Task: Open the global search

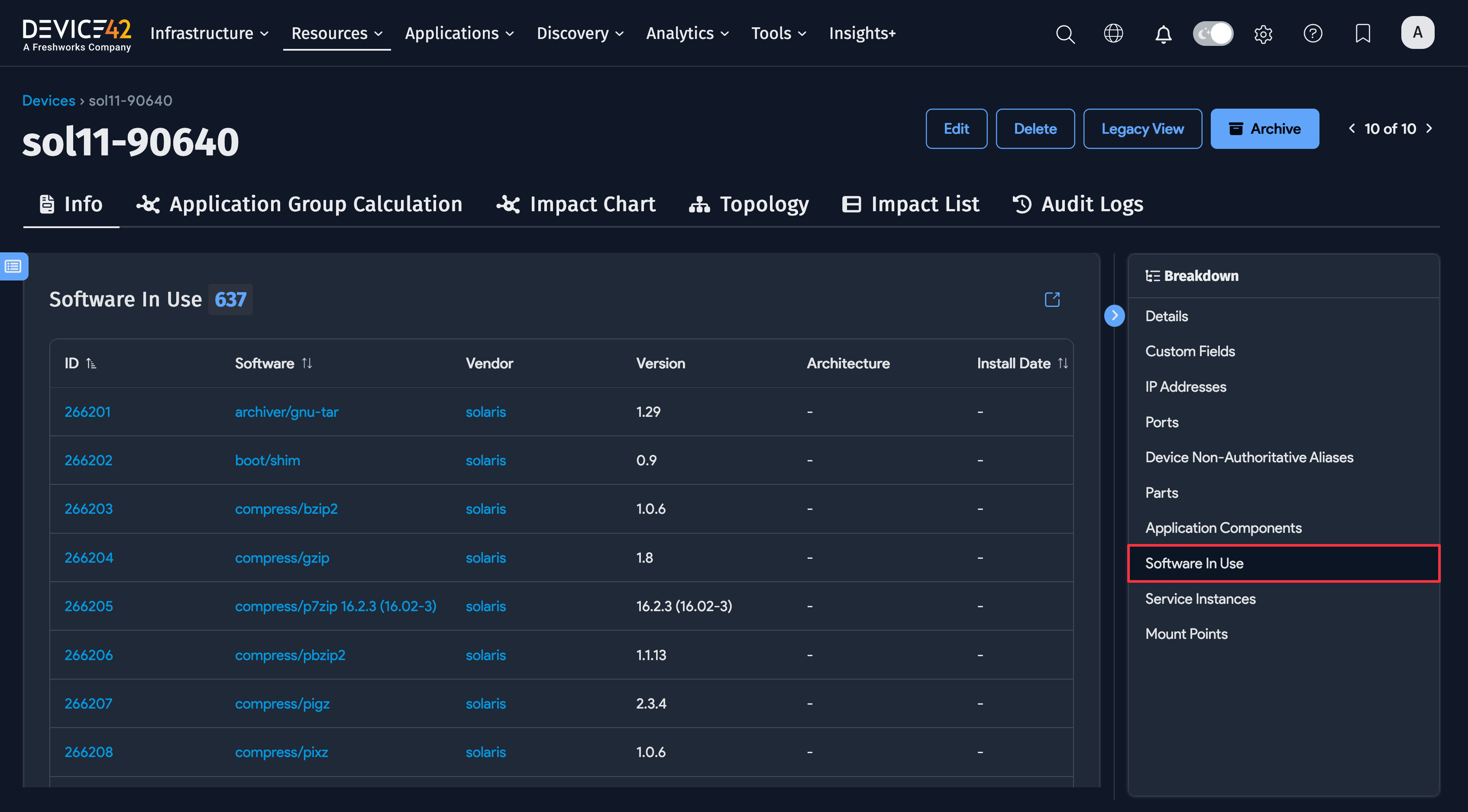Action: pos(1065,34)
